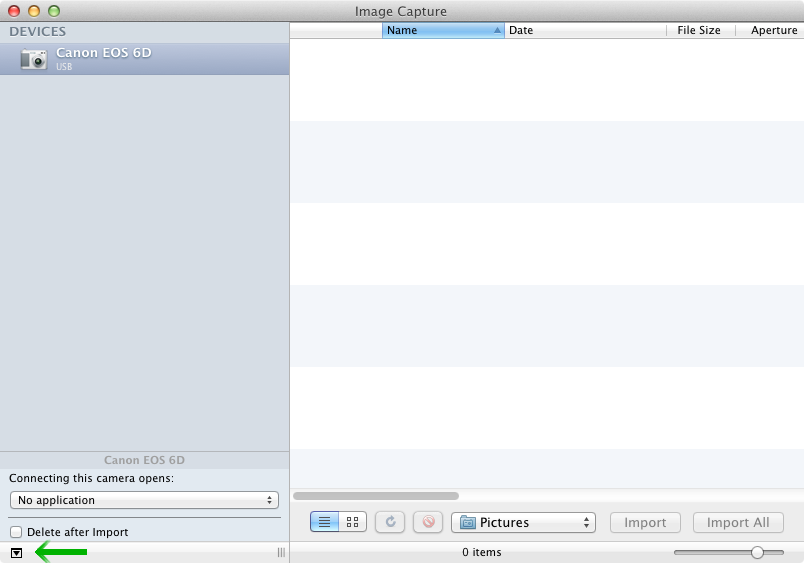Sort by the Name column header

(x=444, y=30)
